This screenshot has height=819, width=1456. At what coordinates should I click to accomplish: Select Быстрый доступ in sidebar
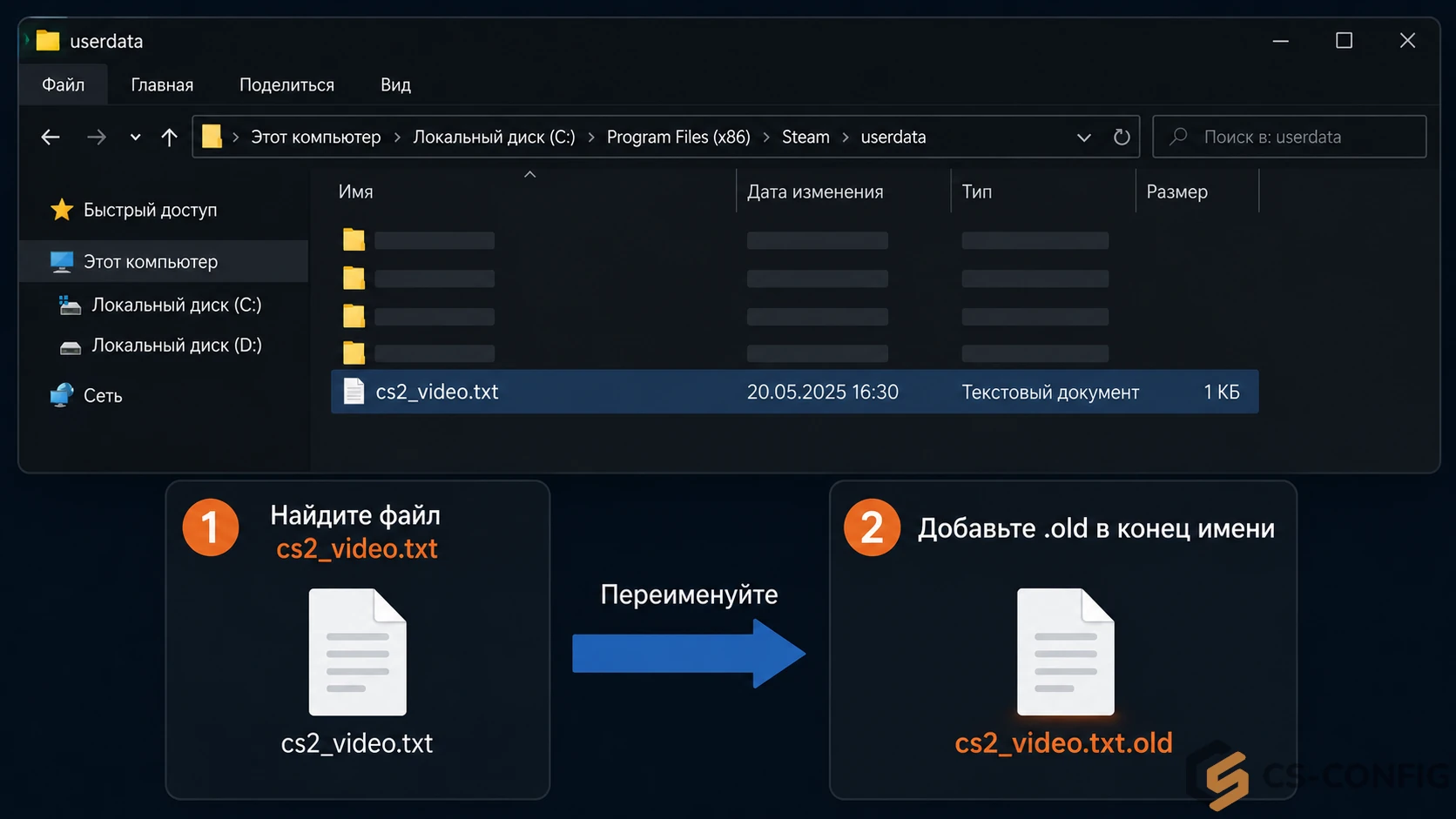tap(150, 210)
